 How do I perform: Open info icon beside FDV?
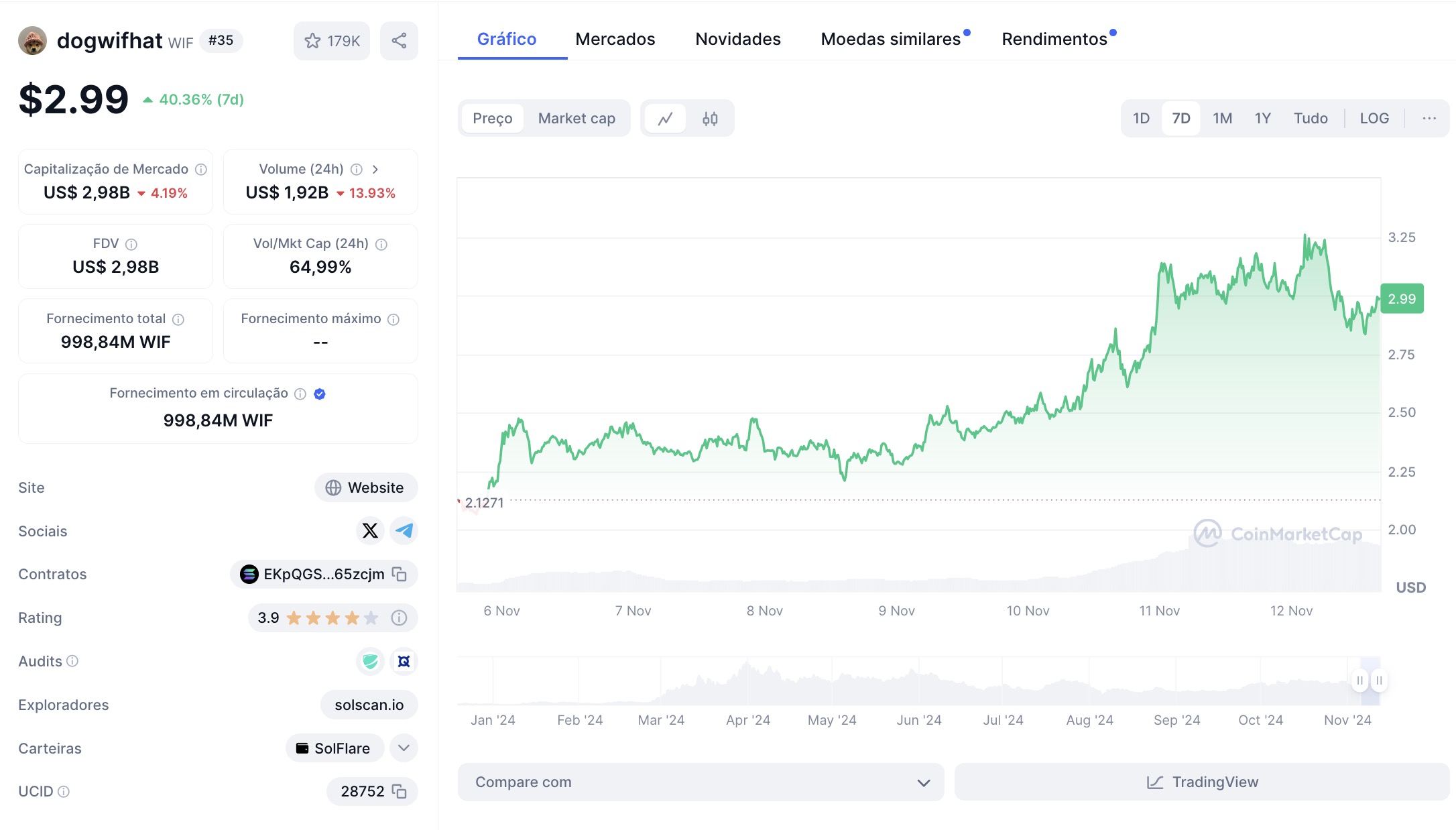(131, 244)
